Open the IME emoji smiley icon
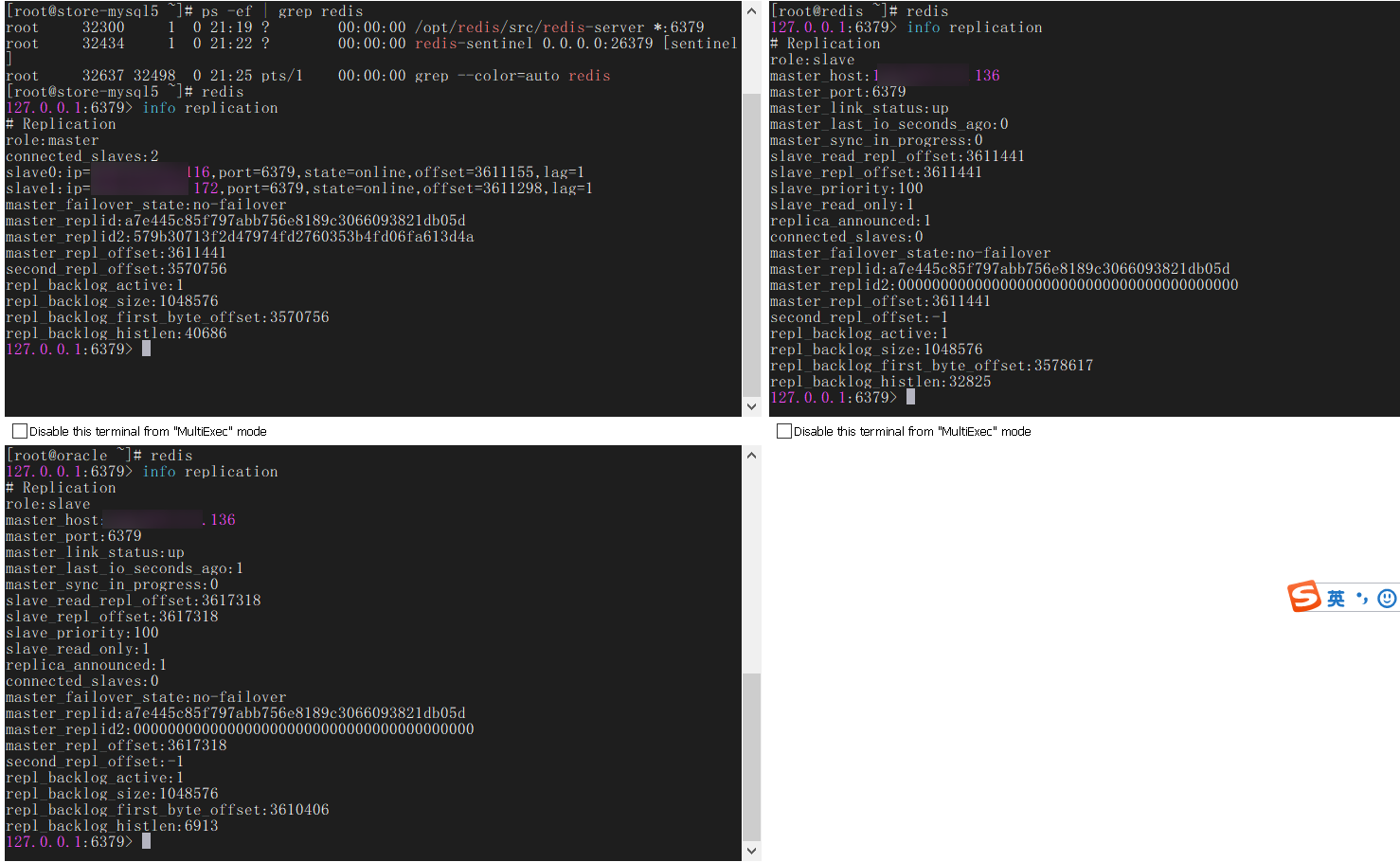1400x862 pixels. click(1387, 599)
